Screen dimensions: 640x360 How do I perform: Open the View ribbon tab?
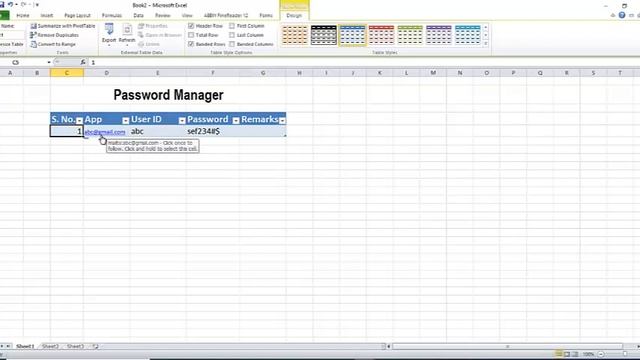187,16
